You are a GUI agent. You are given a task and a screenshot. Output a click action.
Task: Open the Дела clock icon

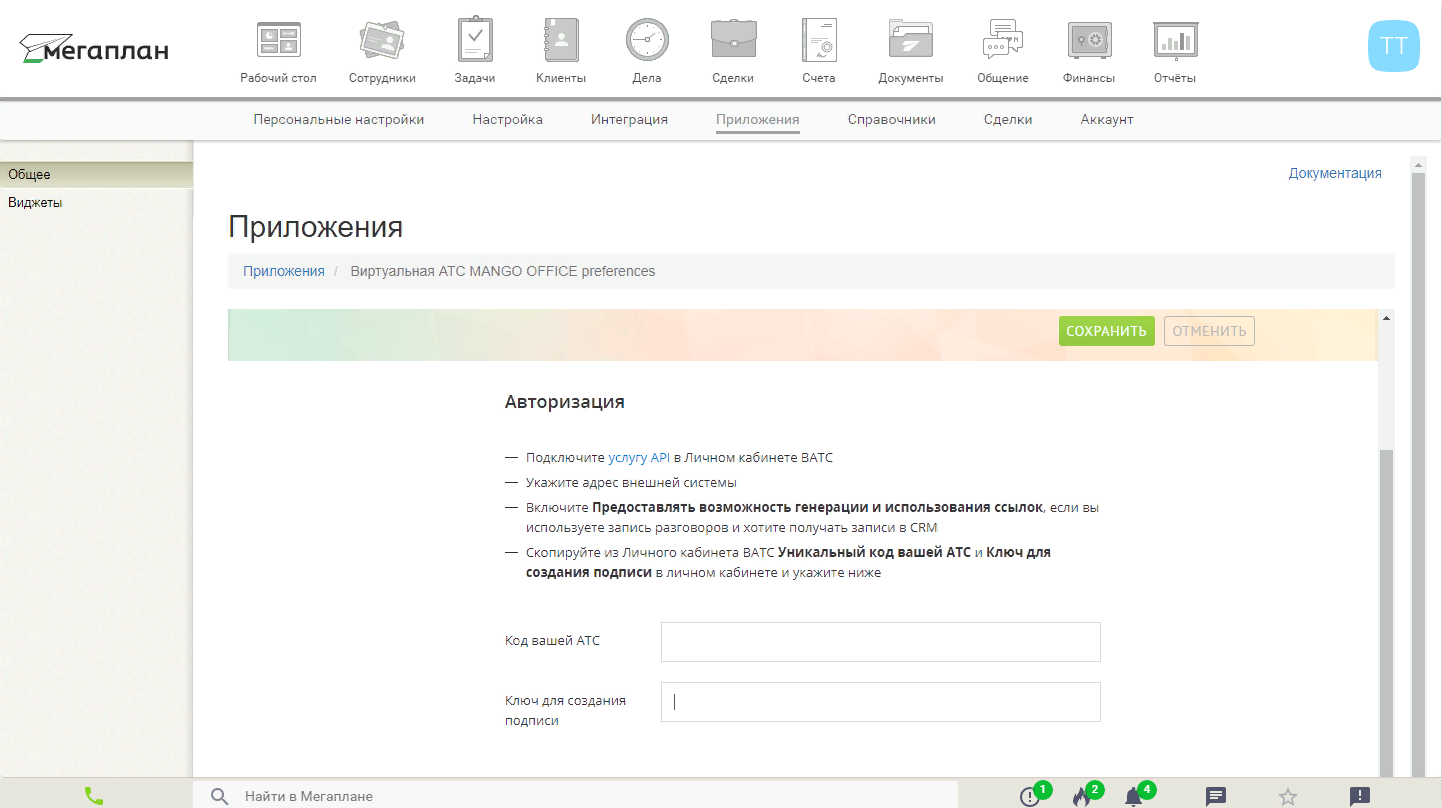pyautogui.click(x=647, y=40)
